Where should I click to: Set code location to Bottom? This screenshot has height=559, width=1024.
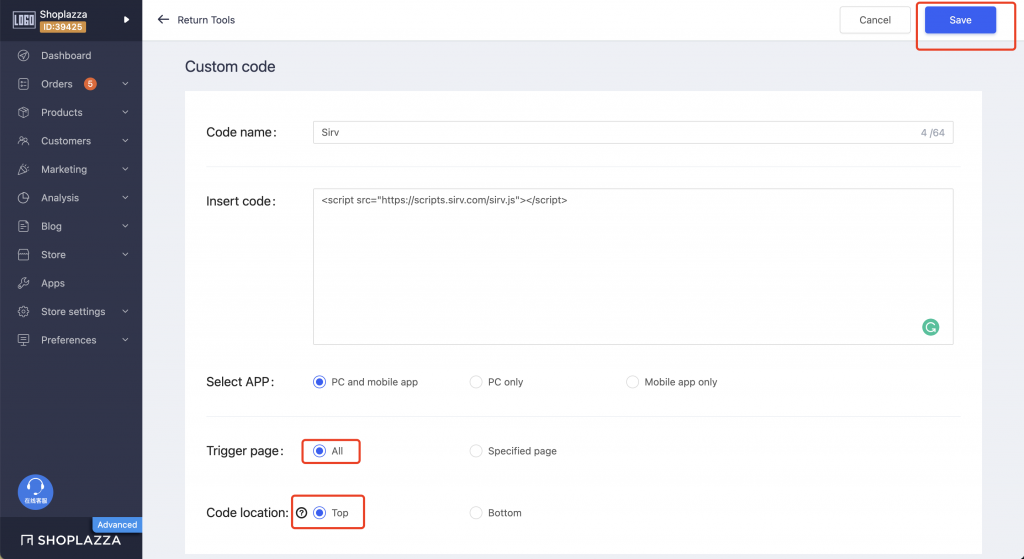click(476, 513)
